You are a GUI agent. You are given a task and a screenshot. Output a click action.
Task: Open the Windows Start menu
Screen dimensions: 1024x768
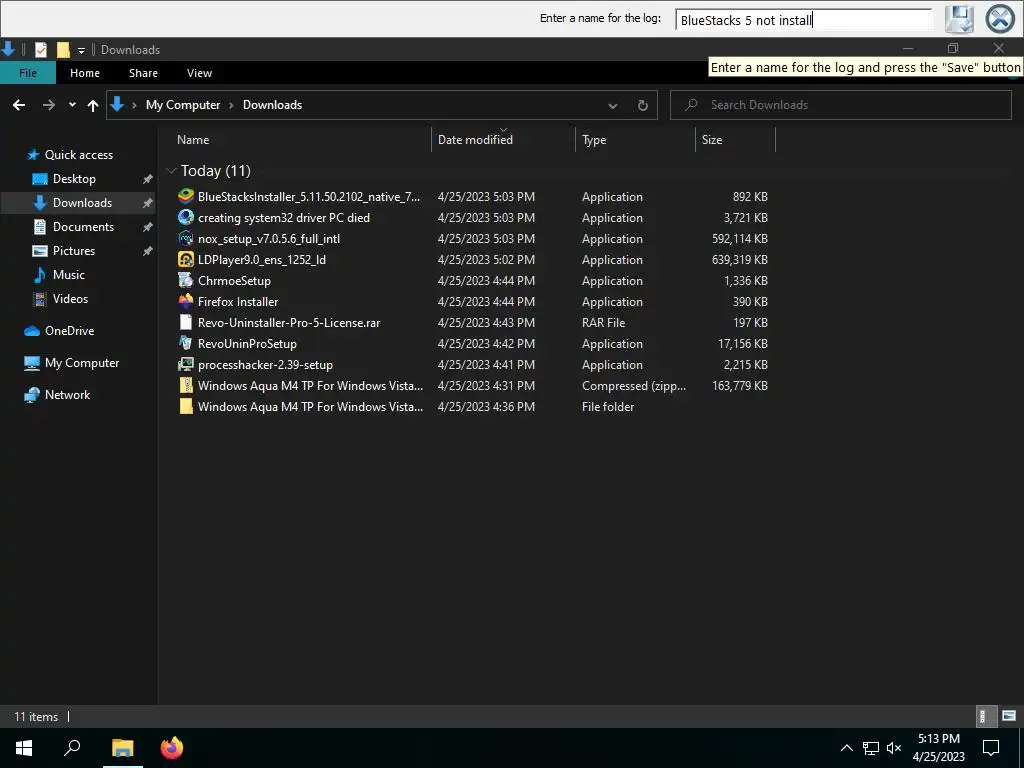click(24, 748)
